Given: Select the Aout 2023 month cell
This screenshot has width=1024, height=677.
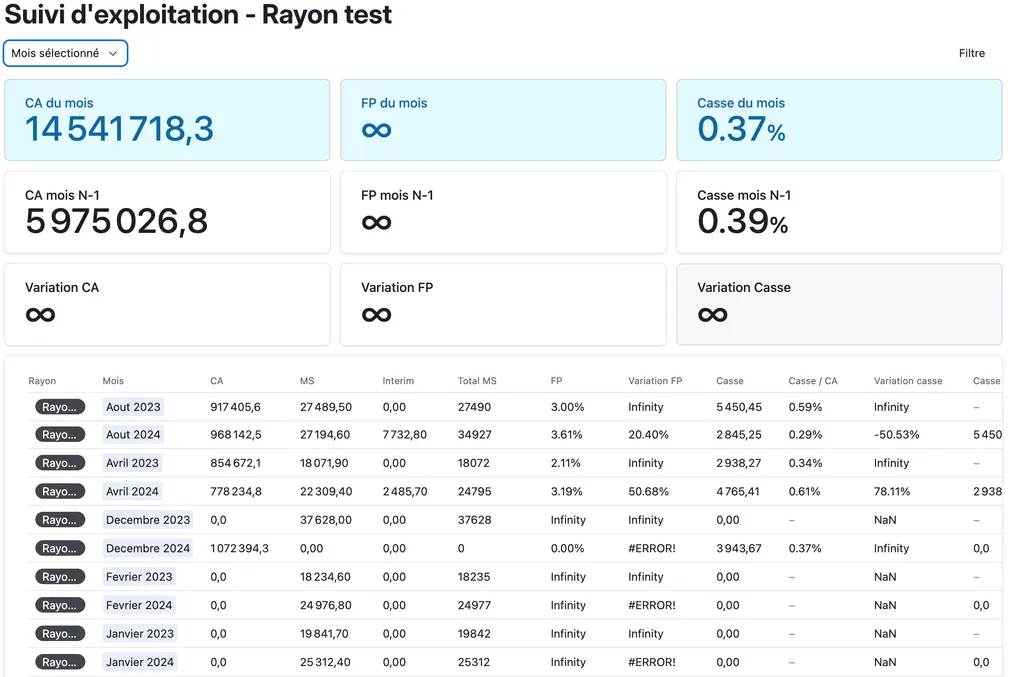Looking at the screenshot, I should click(133, 407).
